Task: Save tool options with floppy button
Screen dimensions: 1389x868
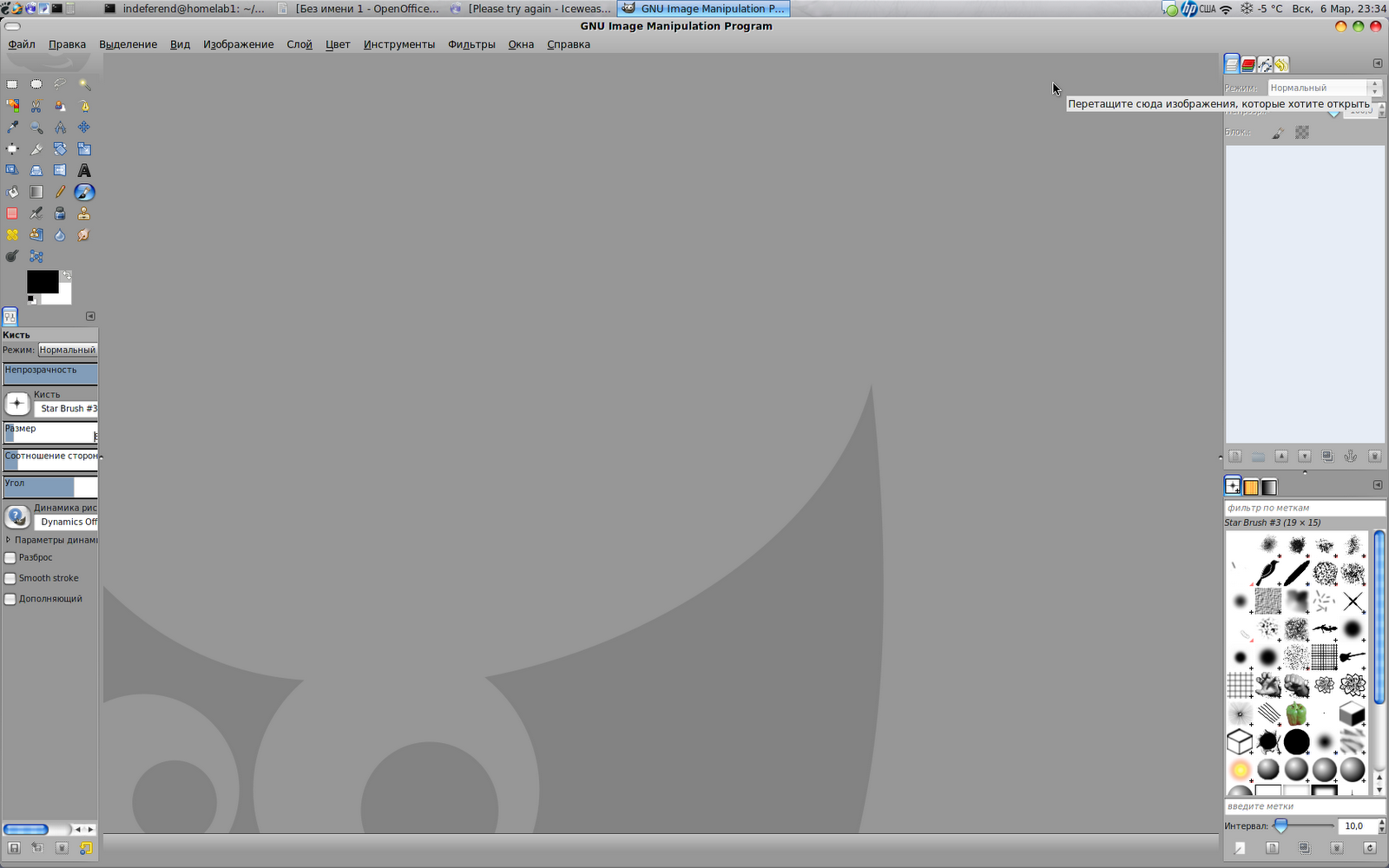Action: pyautogui.click(x=14, y=848)
